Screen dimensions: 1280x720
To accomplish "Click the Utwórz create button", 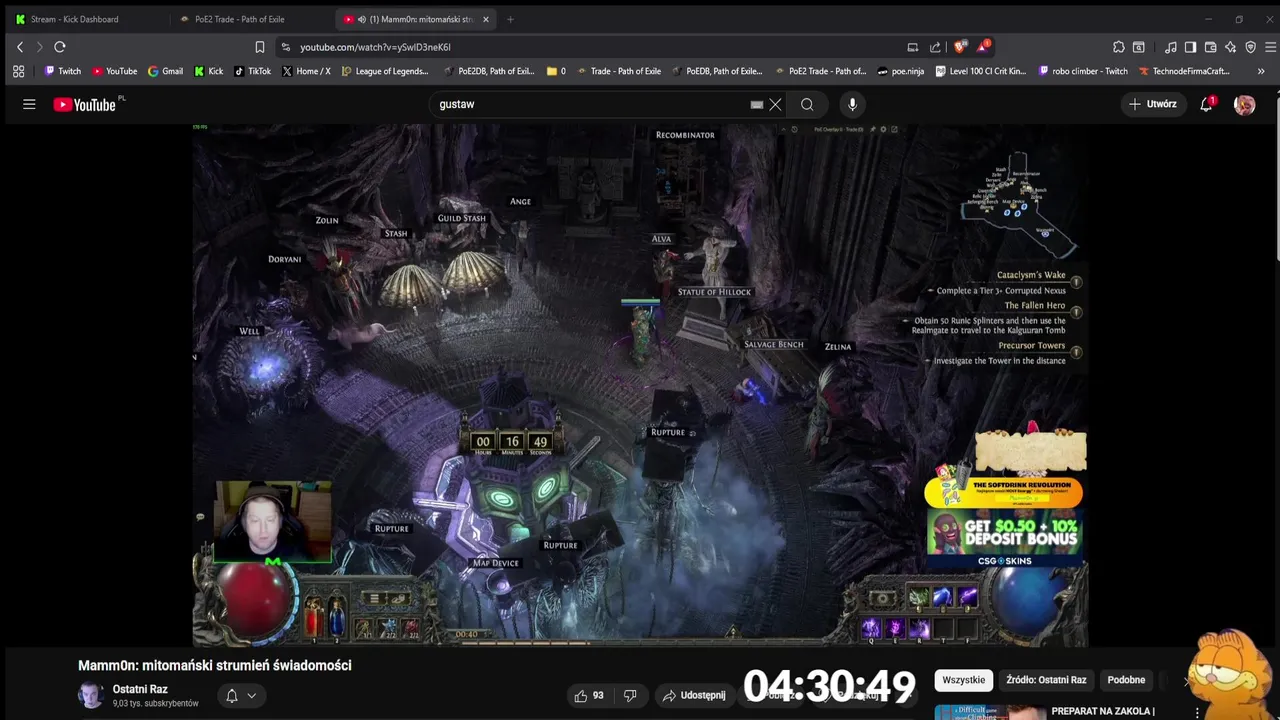I will pos(1153,104).
